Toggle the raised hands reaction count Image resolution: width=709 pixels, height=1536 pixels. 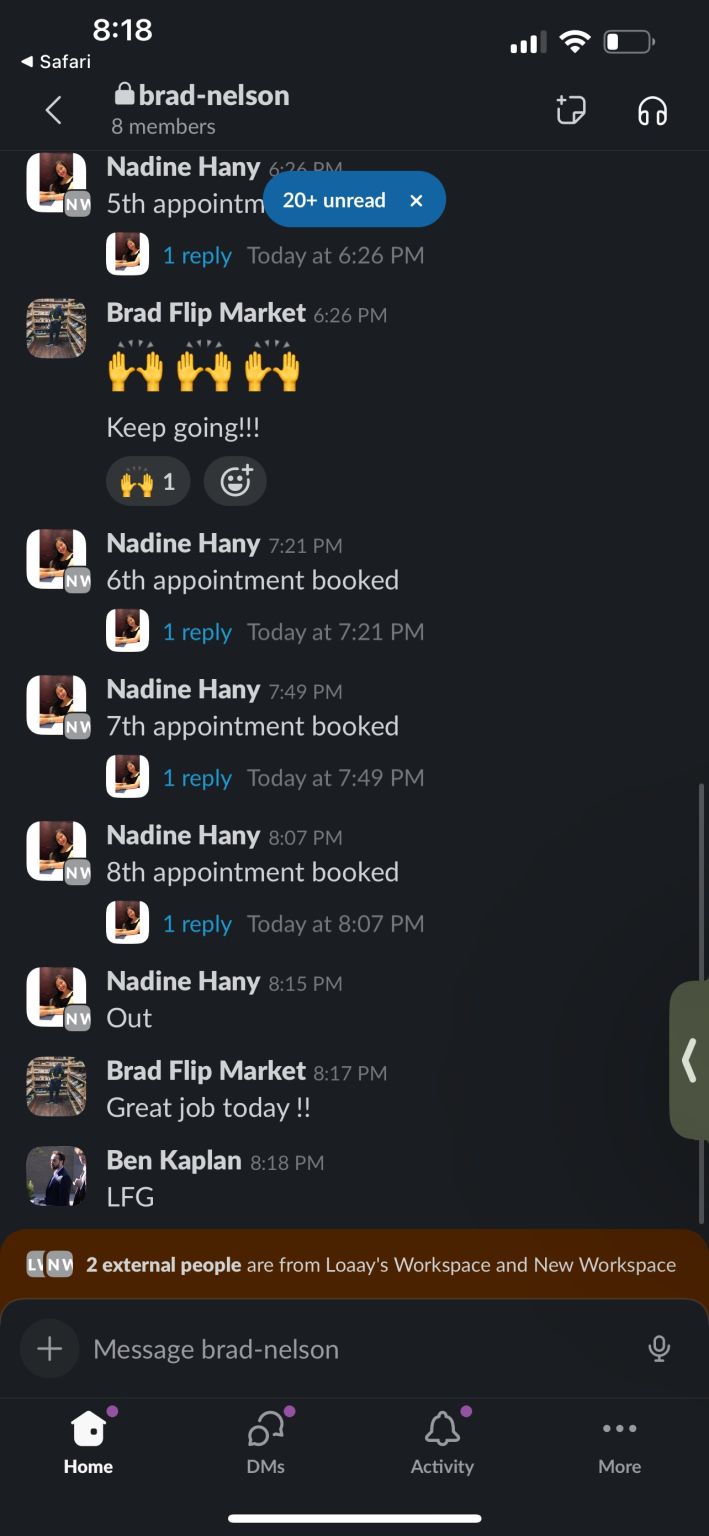pyautogui.click(x=148, y=482)
